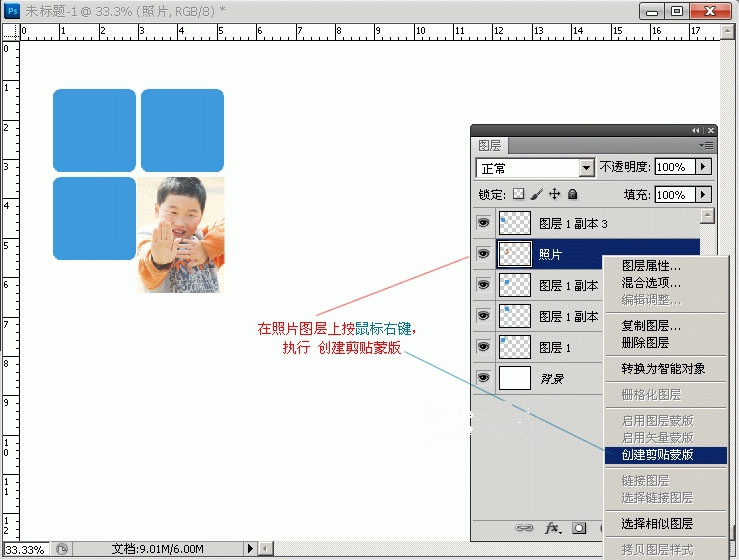Minimize the Photoshop document window

click(x=652, y=11)
